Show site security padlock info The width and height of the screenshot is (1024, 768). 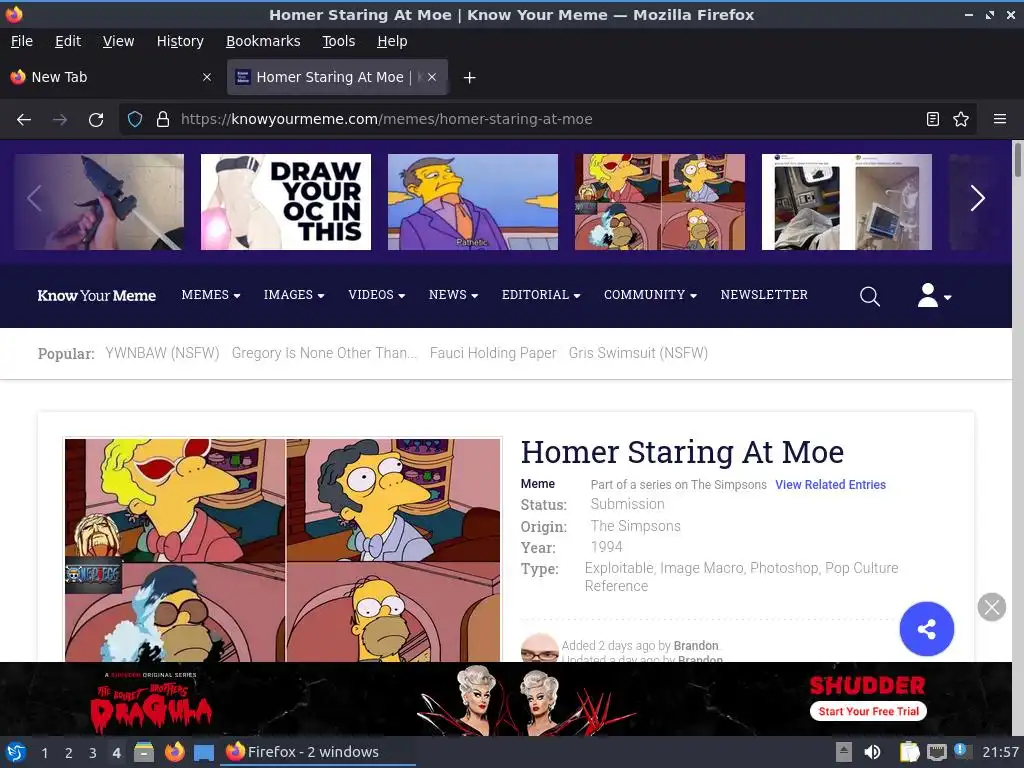point(163,119)
